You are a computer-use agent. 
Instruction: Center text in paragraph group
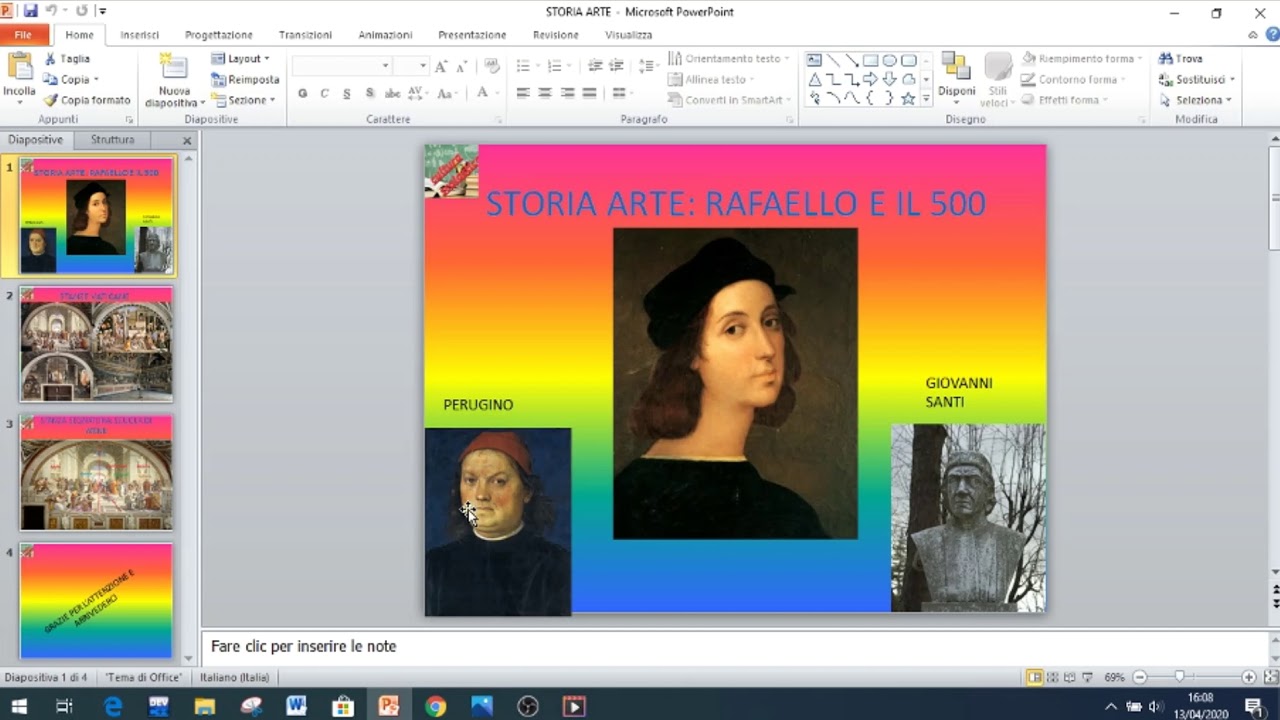545,93
